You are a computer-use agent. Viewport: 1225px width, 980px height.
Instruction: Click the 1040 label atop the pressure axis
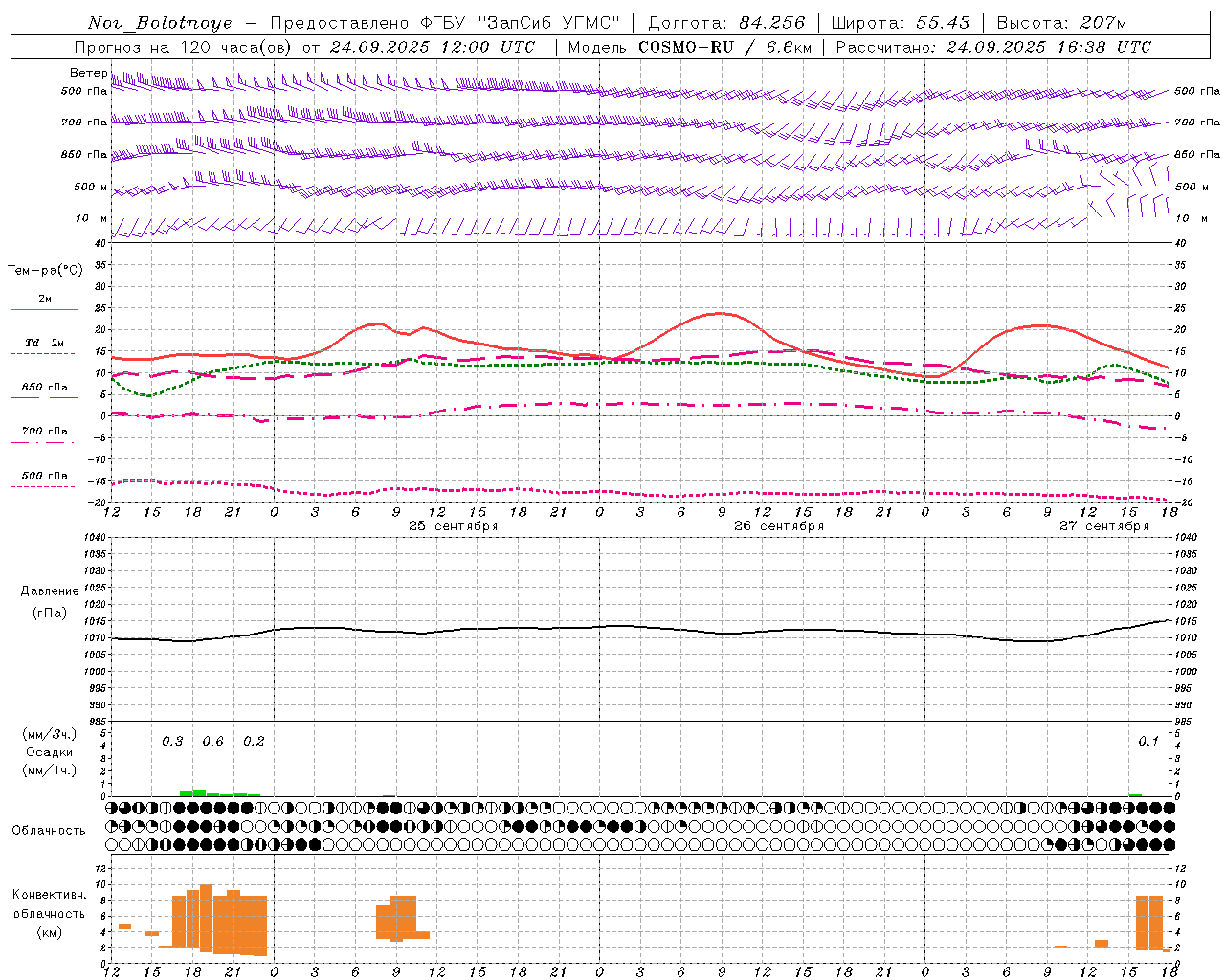pyautogui.click(x=94, y=538)
